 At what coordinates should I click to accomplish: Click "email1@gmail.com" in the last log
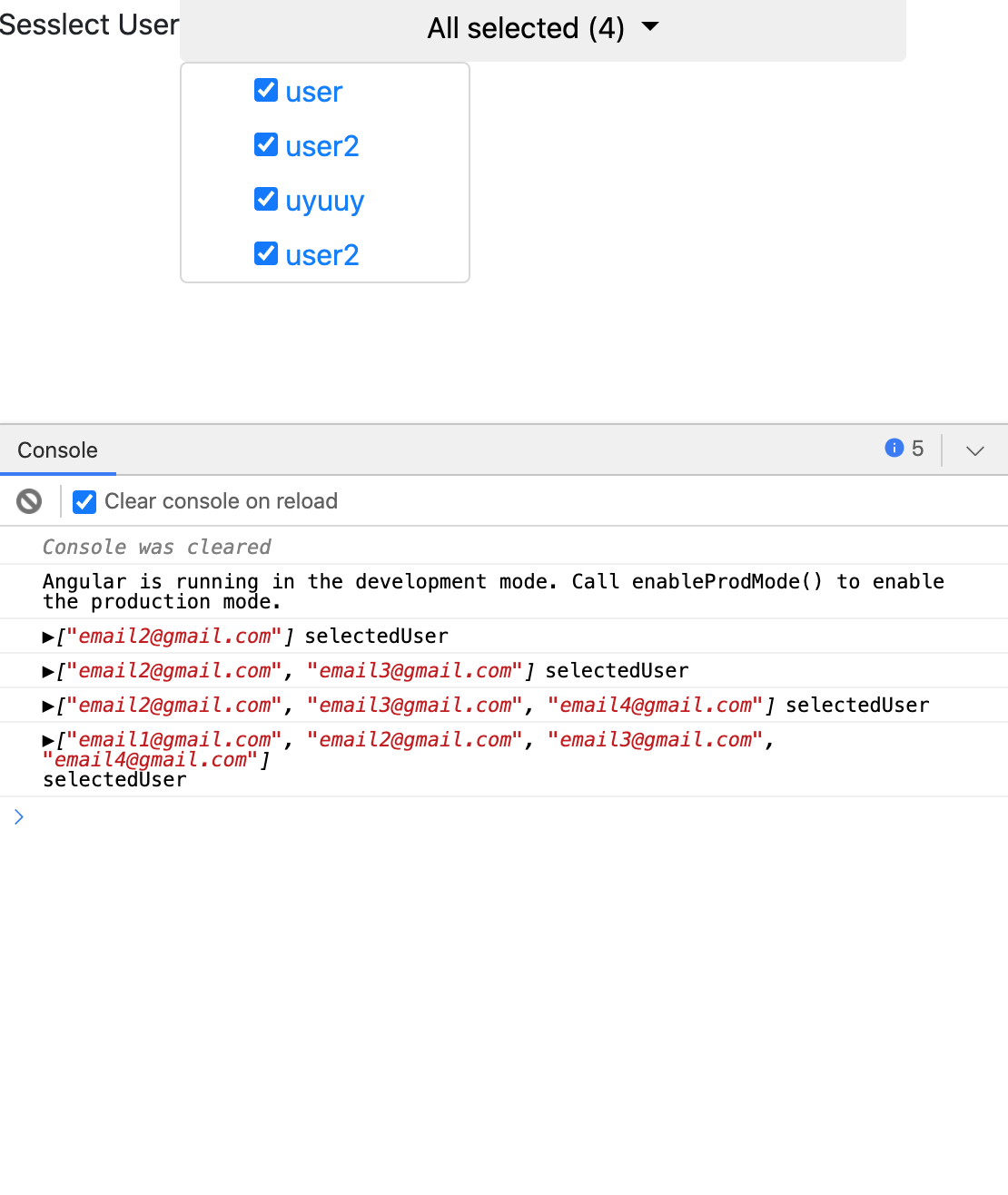point(174,740)
